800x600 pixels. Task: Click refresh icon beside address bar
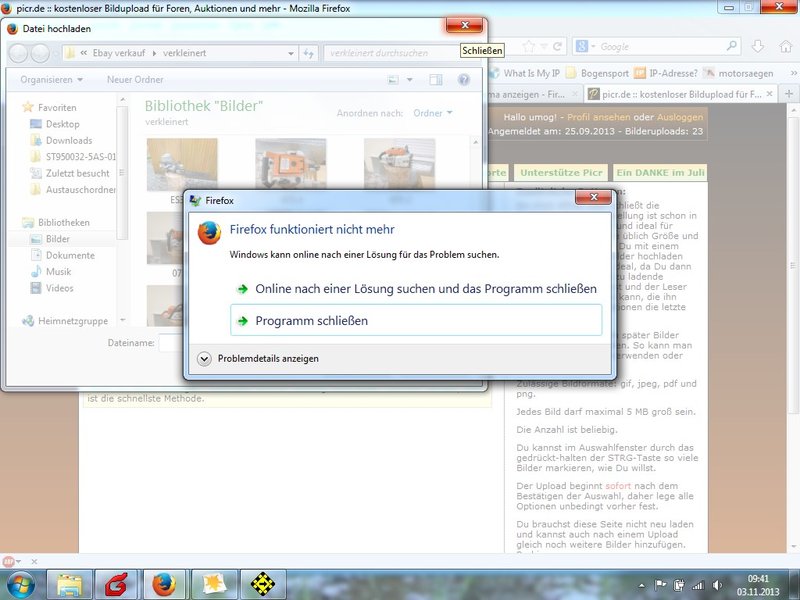[308, 53]
